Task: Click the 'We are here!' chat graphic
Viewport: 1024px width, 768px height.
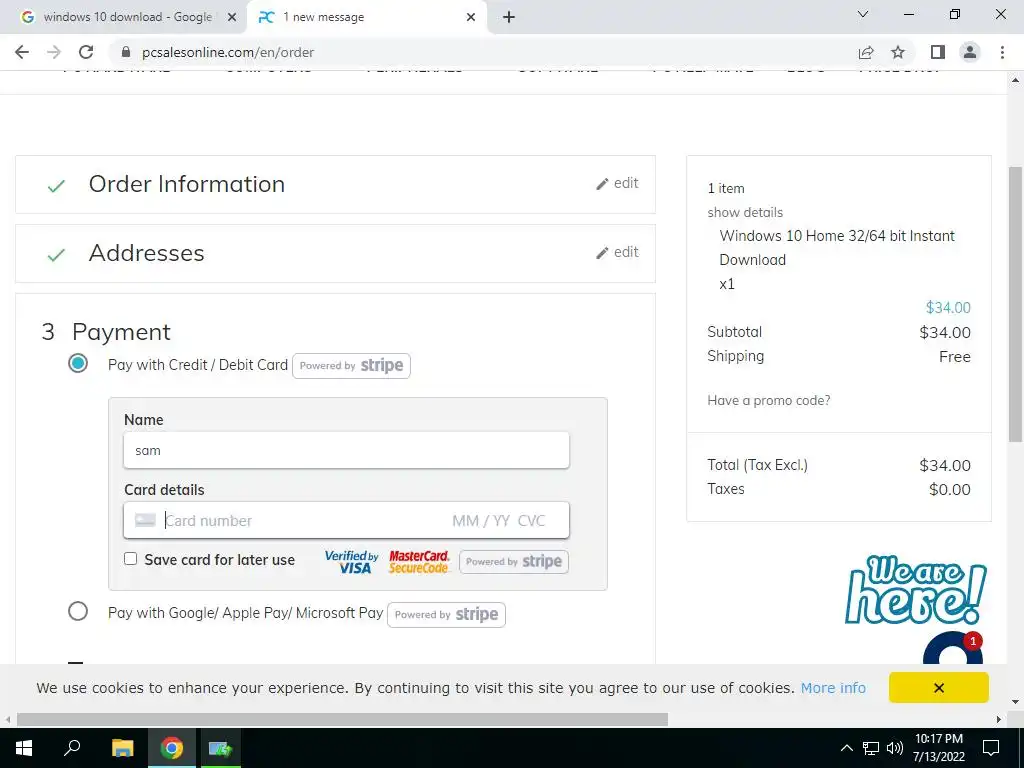Action: click(916, 590)
